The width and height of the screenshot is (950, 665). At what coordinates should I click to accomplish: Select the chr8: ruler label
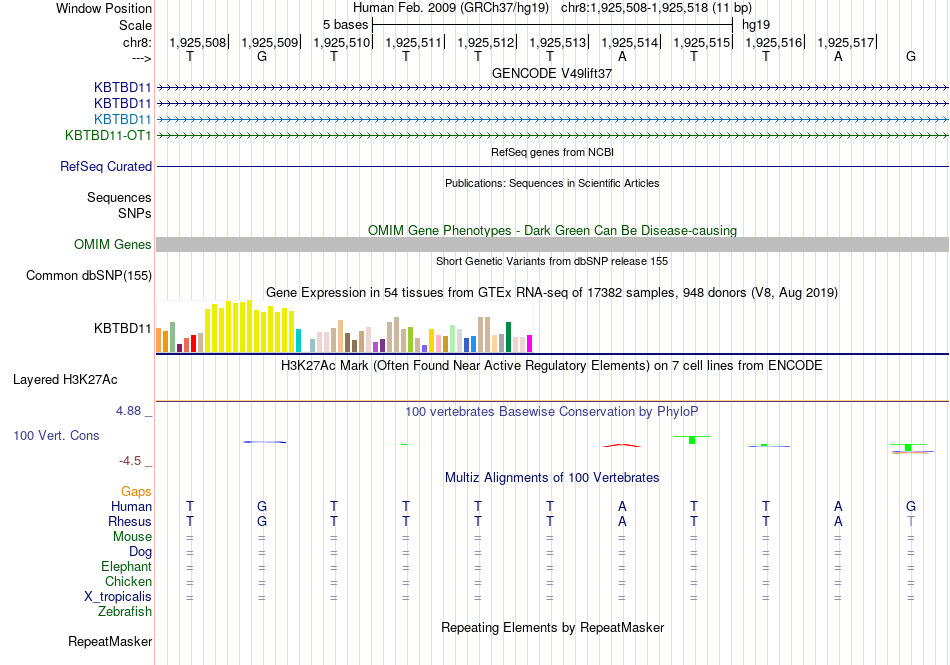(137, 42)
